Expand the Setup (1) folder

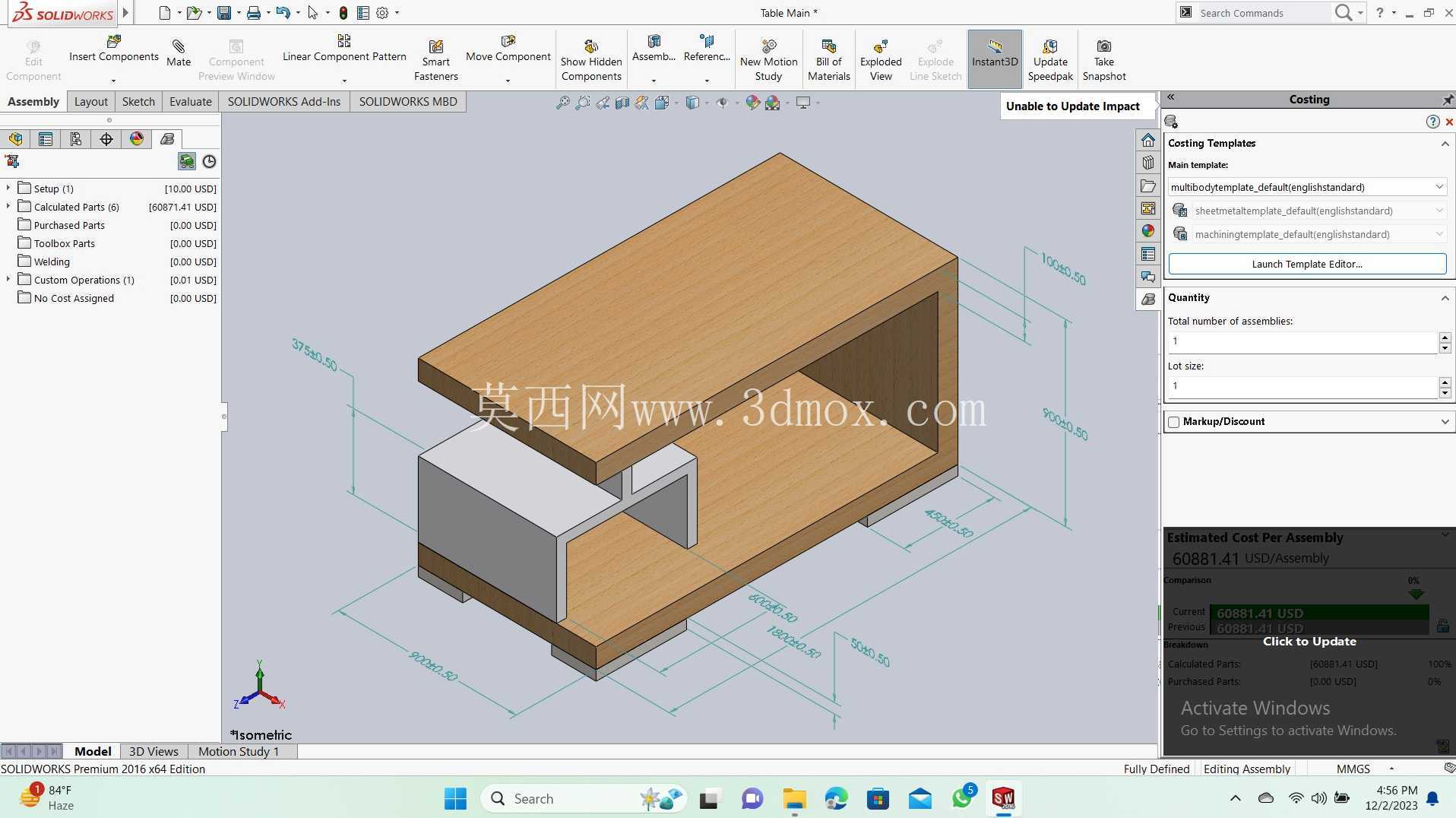tap(8, 188)
